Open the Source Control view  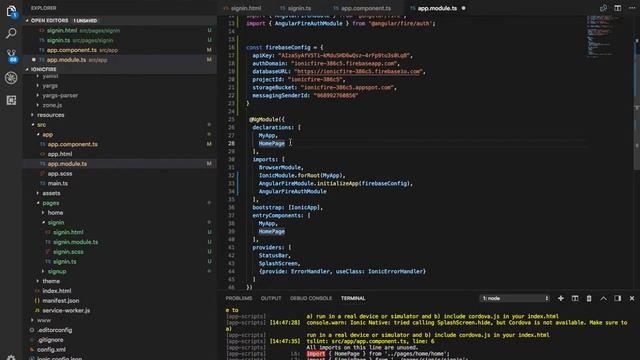point(11,56)
